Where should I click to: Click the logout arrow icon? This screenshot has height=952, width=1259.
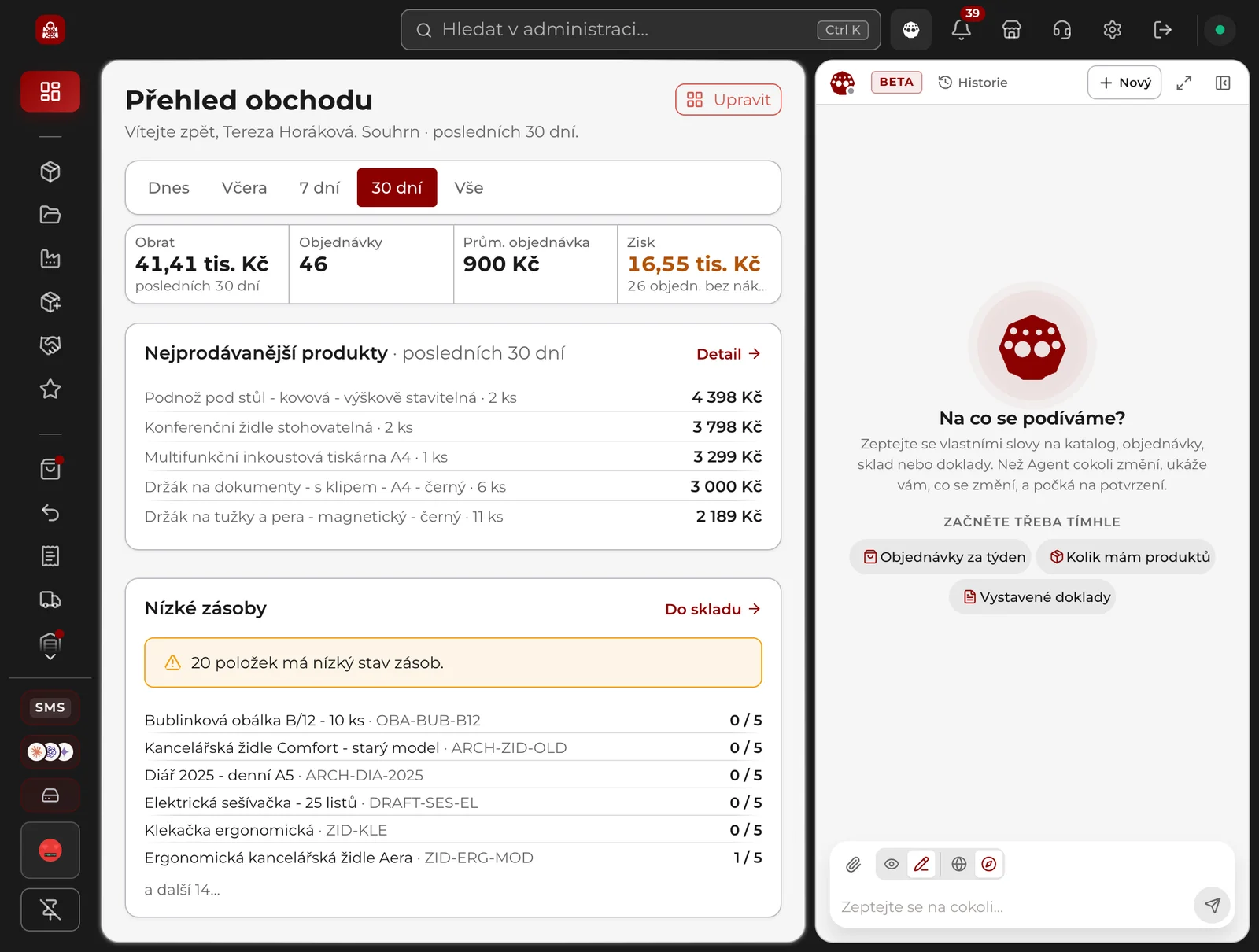1163,30
